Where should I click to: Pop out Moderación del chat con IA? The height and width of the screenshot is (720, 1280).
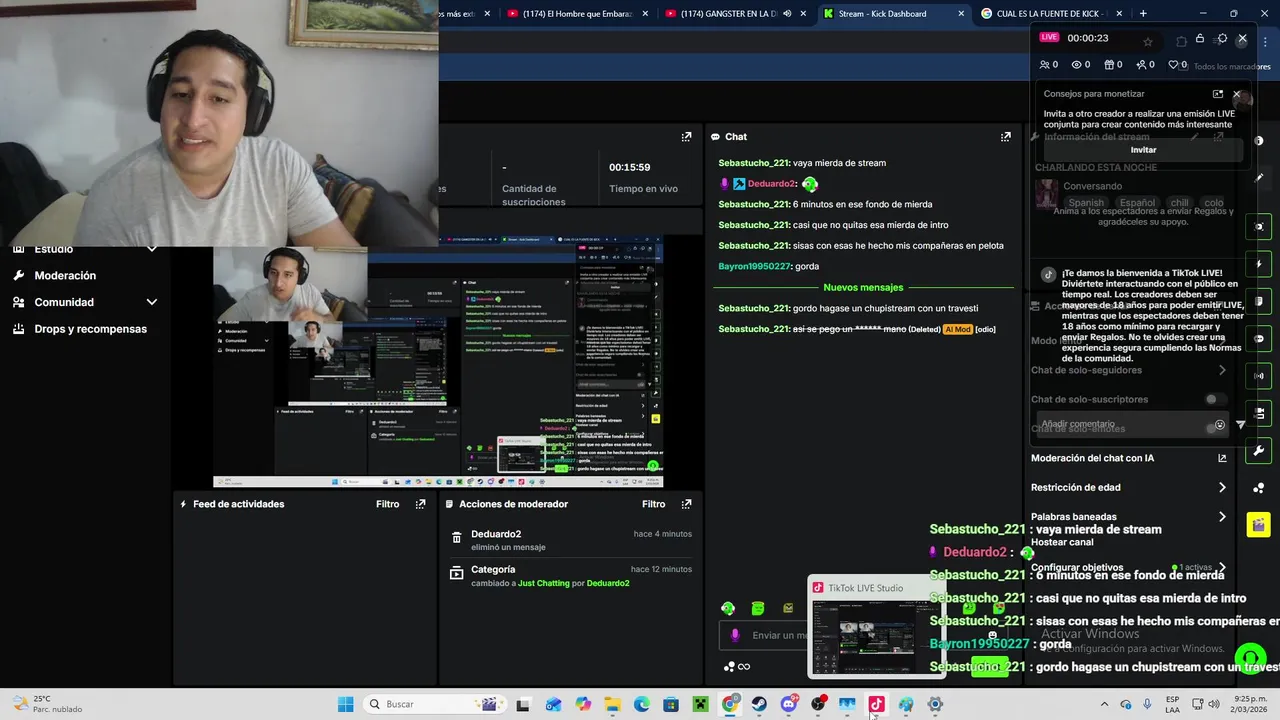pos(1222,458)
